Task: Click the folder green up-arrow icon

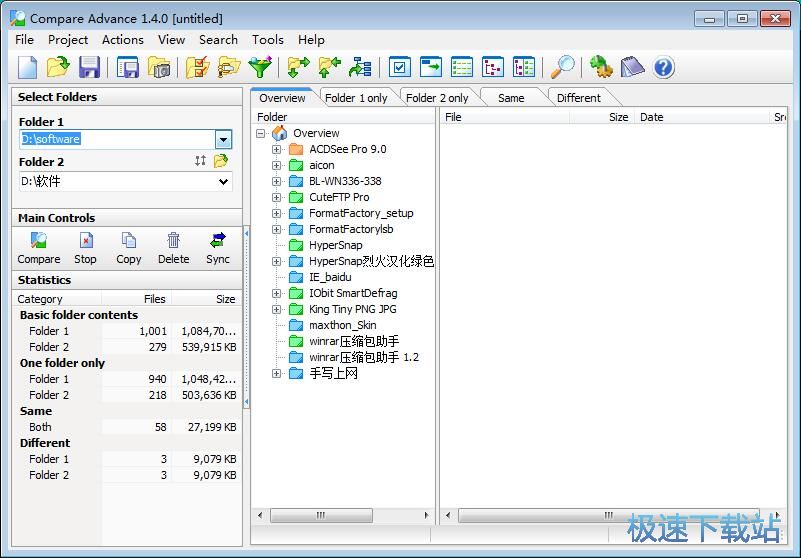Action: tap(329, 67)
